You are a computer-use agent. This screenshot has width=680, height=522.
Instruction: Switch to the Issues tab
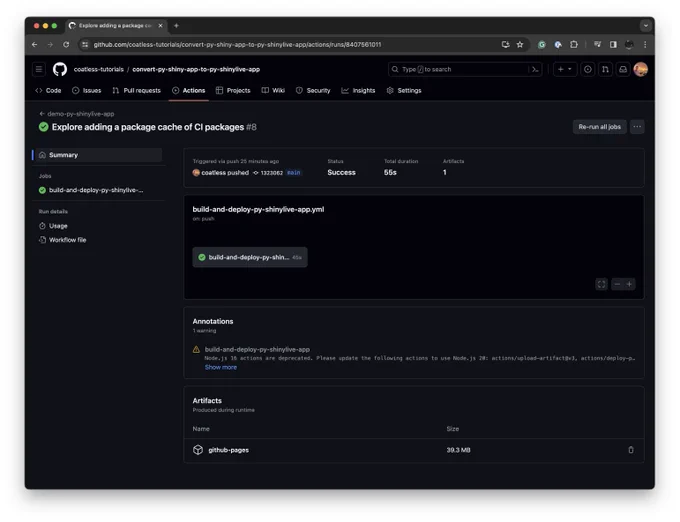click(87, 91)
